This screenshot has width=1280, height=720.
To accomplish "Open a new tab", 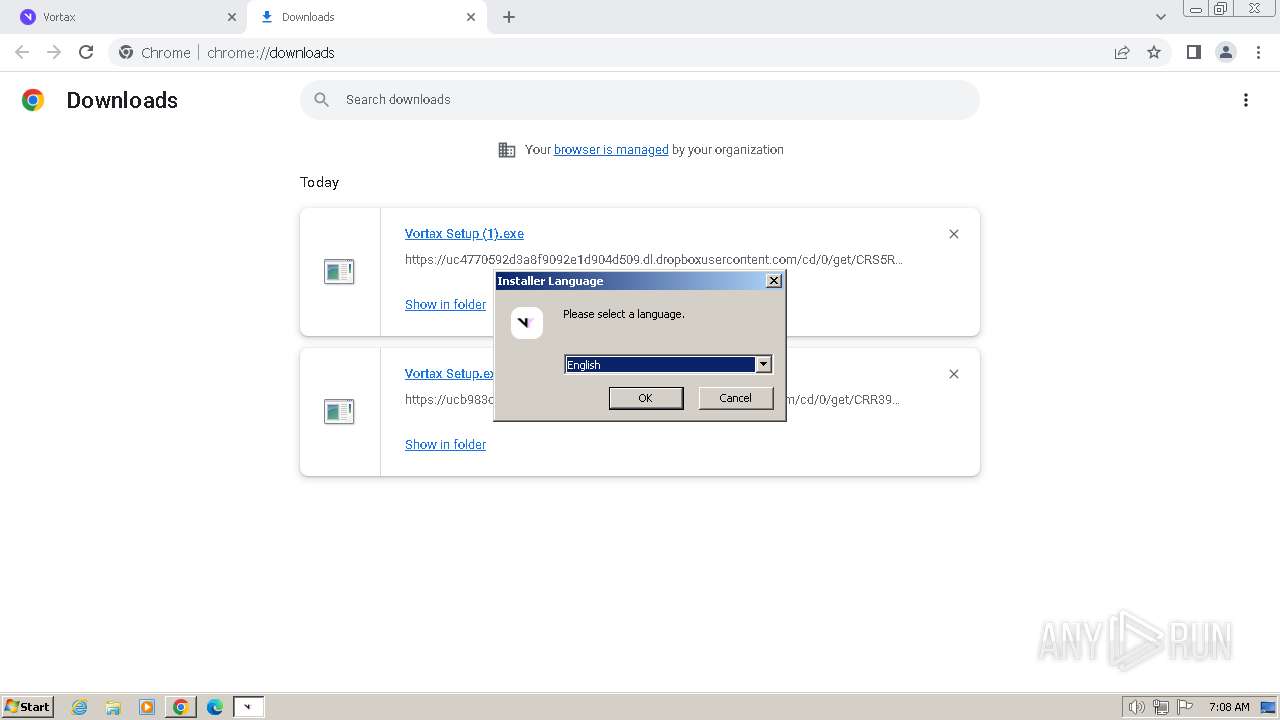I will pyautogui.click(x=509, y=17).
